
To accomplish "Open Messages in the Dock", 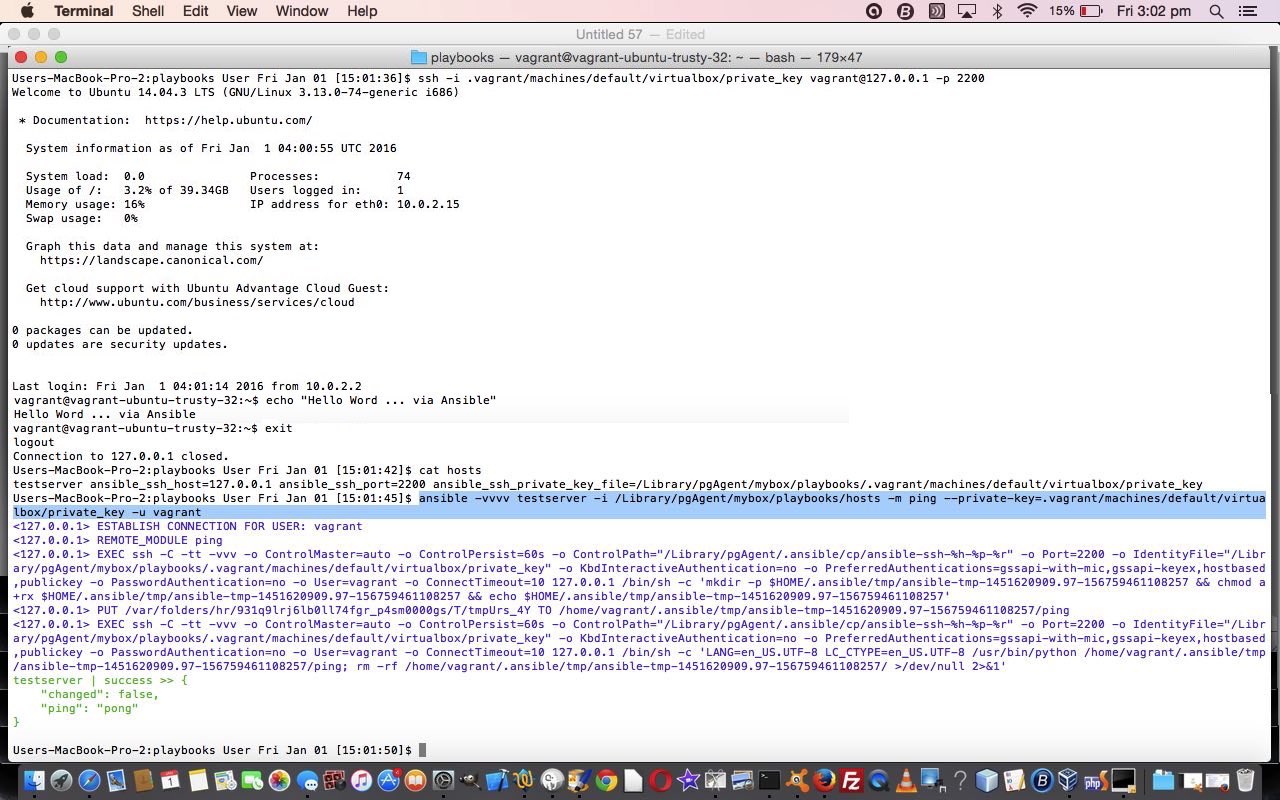I will coord(307,780).
